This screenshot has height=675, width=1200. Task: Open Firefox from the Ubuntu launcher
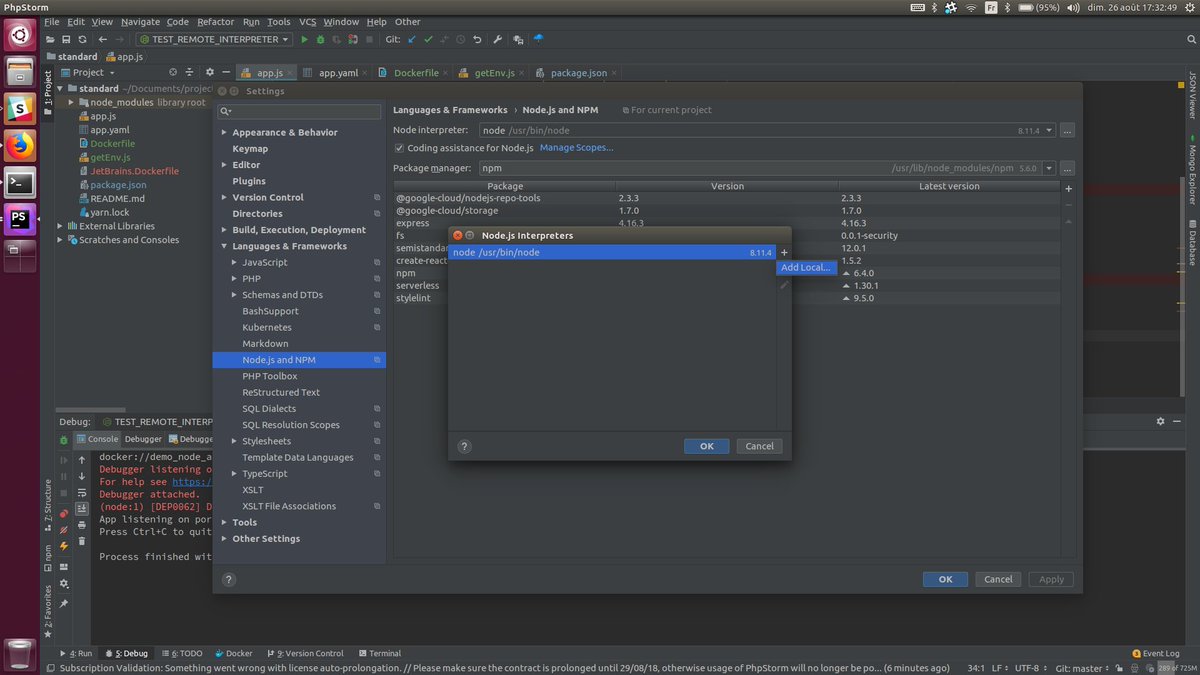(20, 145)
